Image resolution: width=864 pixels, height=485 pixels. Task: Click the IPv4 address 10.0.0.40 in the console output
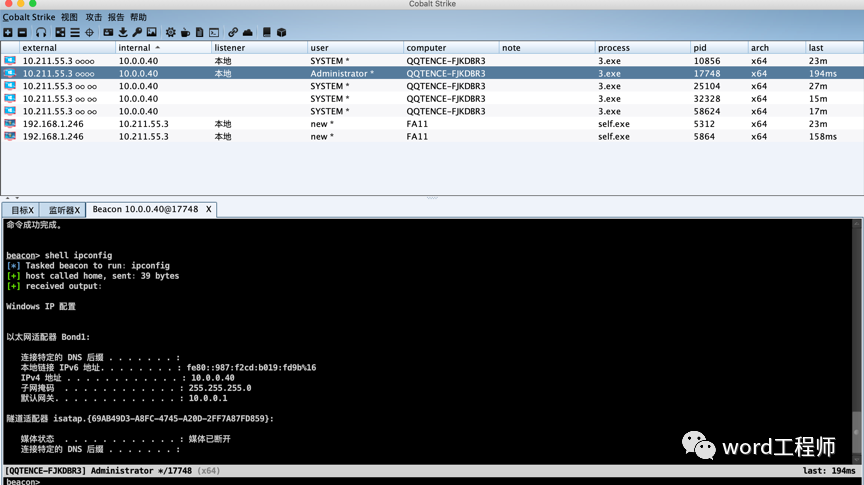pyautogui.click(x=213, y=378)
